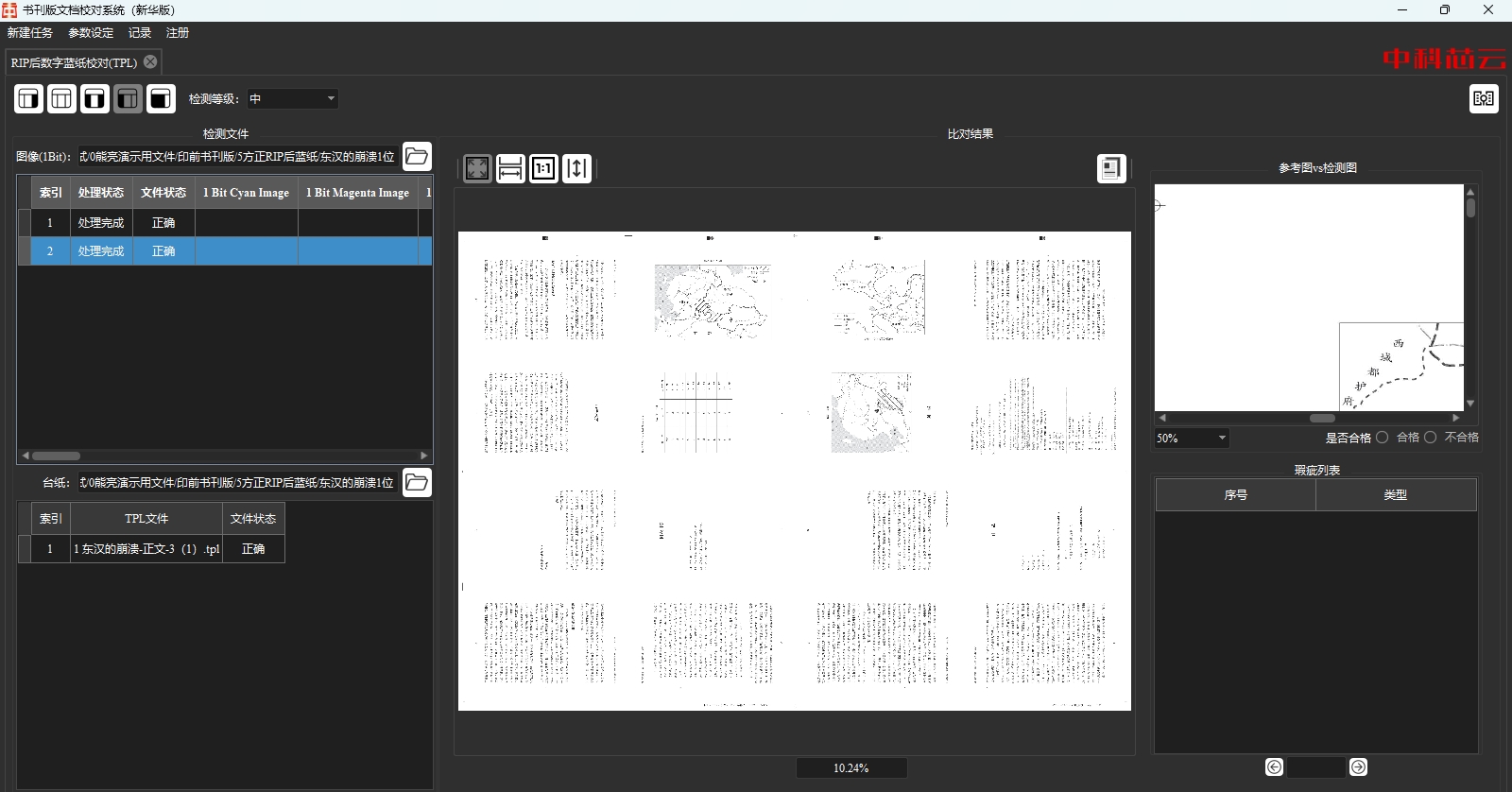Click the fit-to-height view icon
The height and width of the screenshot is (792, 1512).
click(x=576, y=169)
